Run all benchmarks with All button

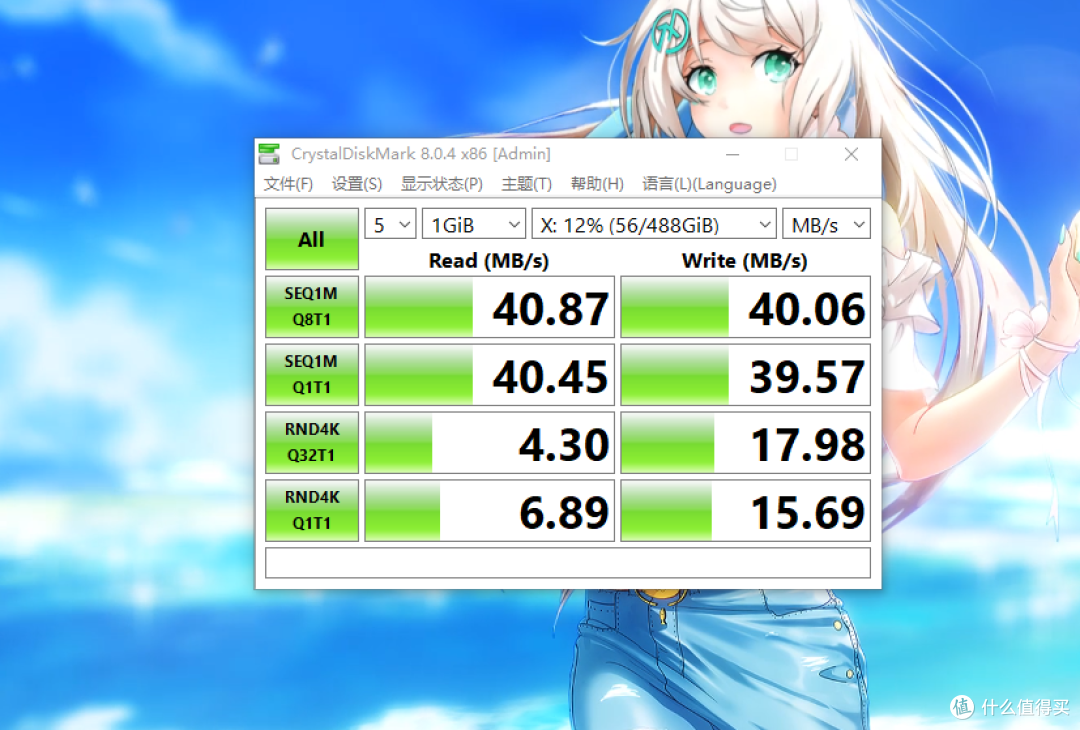[311, 239]
